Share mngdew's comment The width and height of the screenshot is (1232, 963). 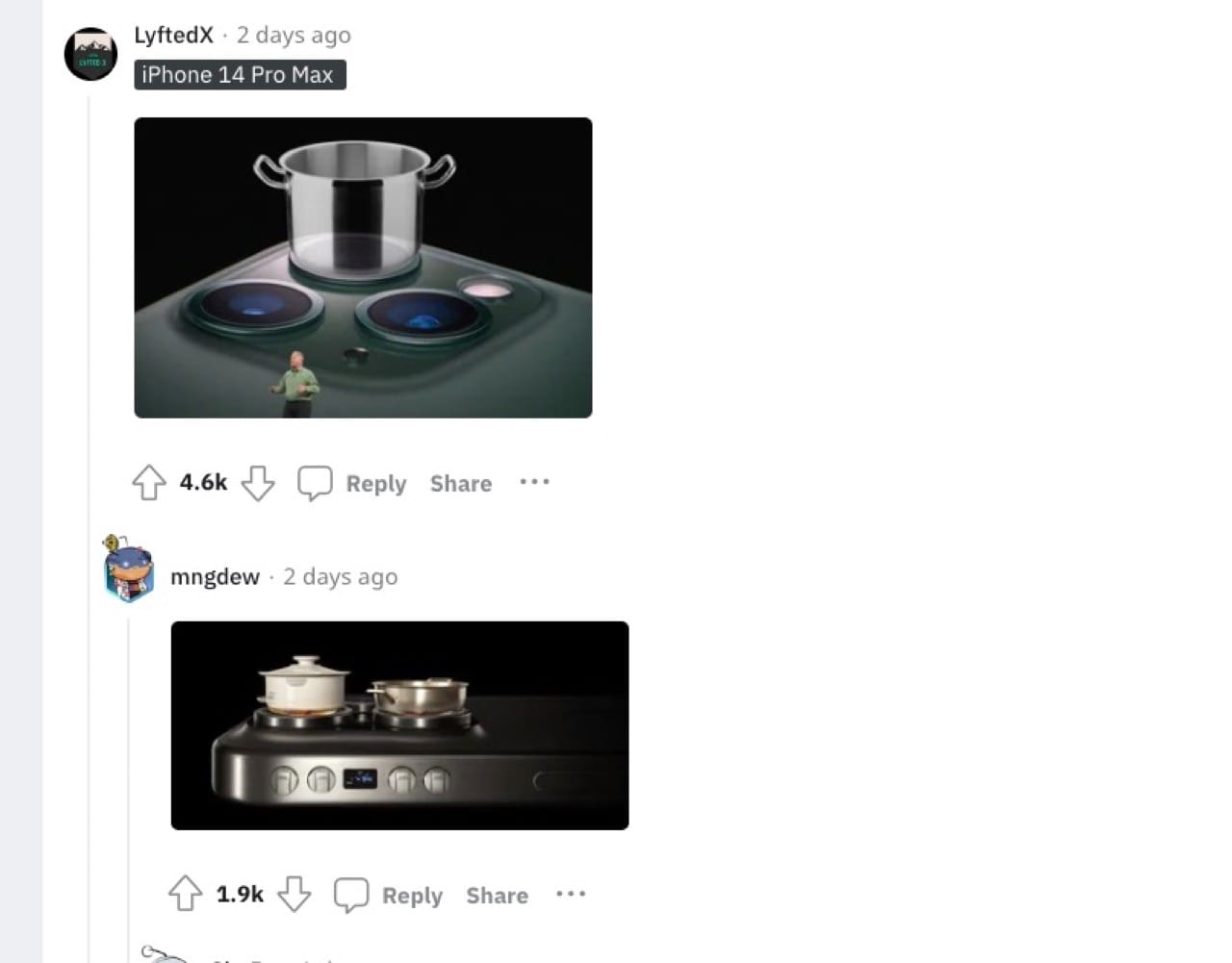(497, 896)
